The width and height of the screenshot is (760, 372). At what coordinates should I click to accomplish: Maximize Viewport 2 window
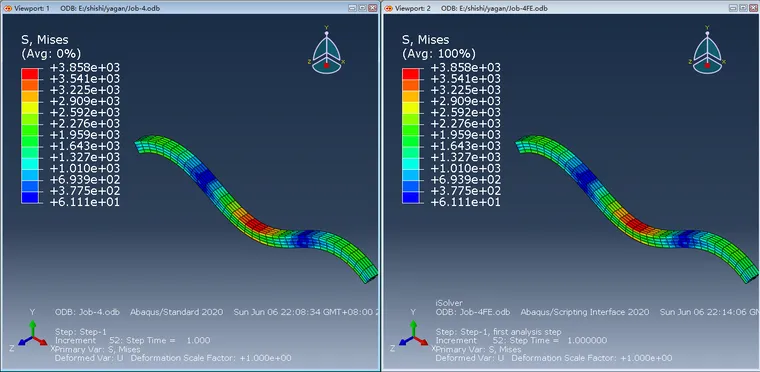[744, 8]
